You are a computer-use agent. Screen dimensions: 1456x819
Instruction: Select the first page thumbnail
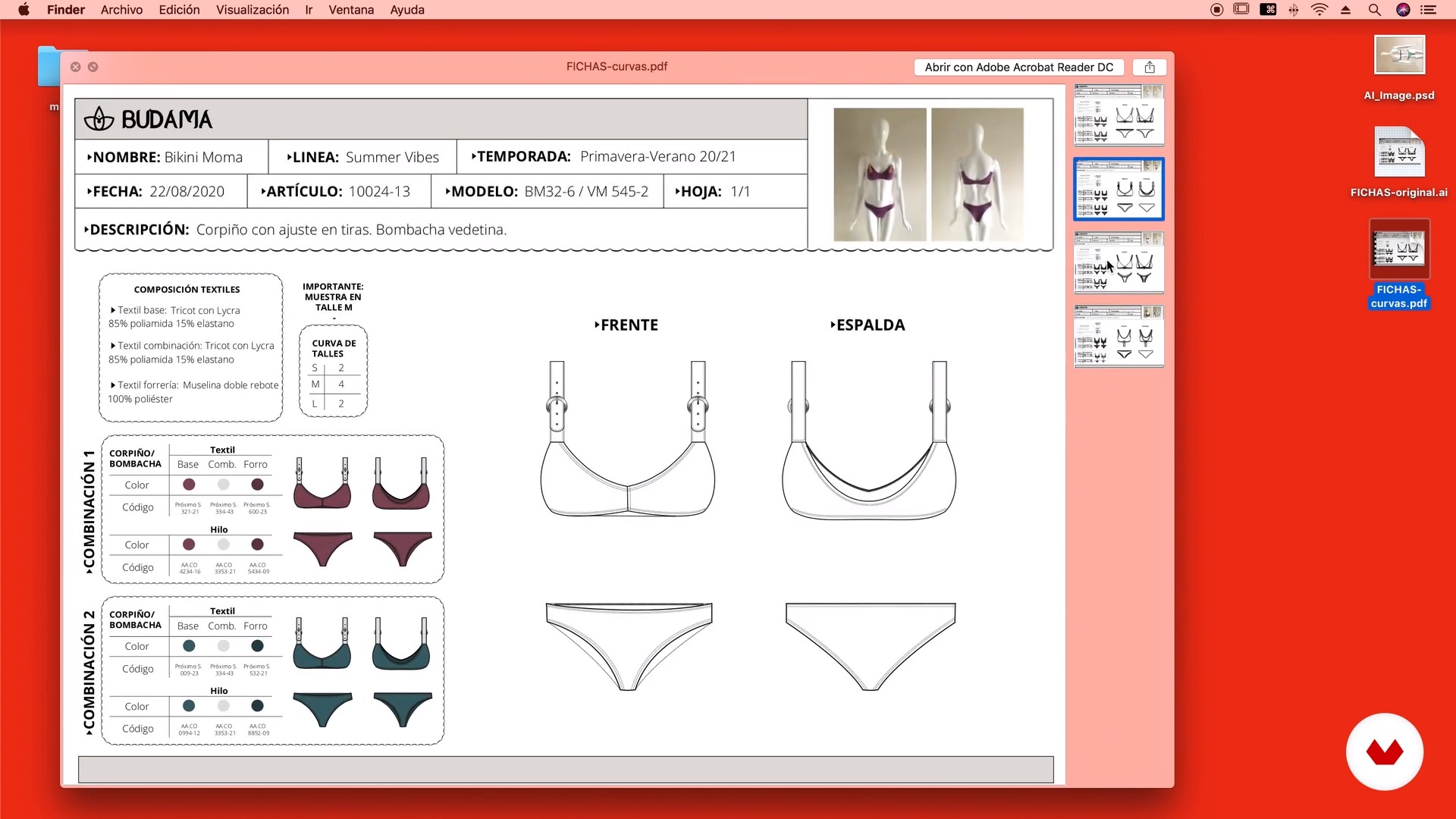click(x=1119, y=115)
